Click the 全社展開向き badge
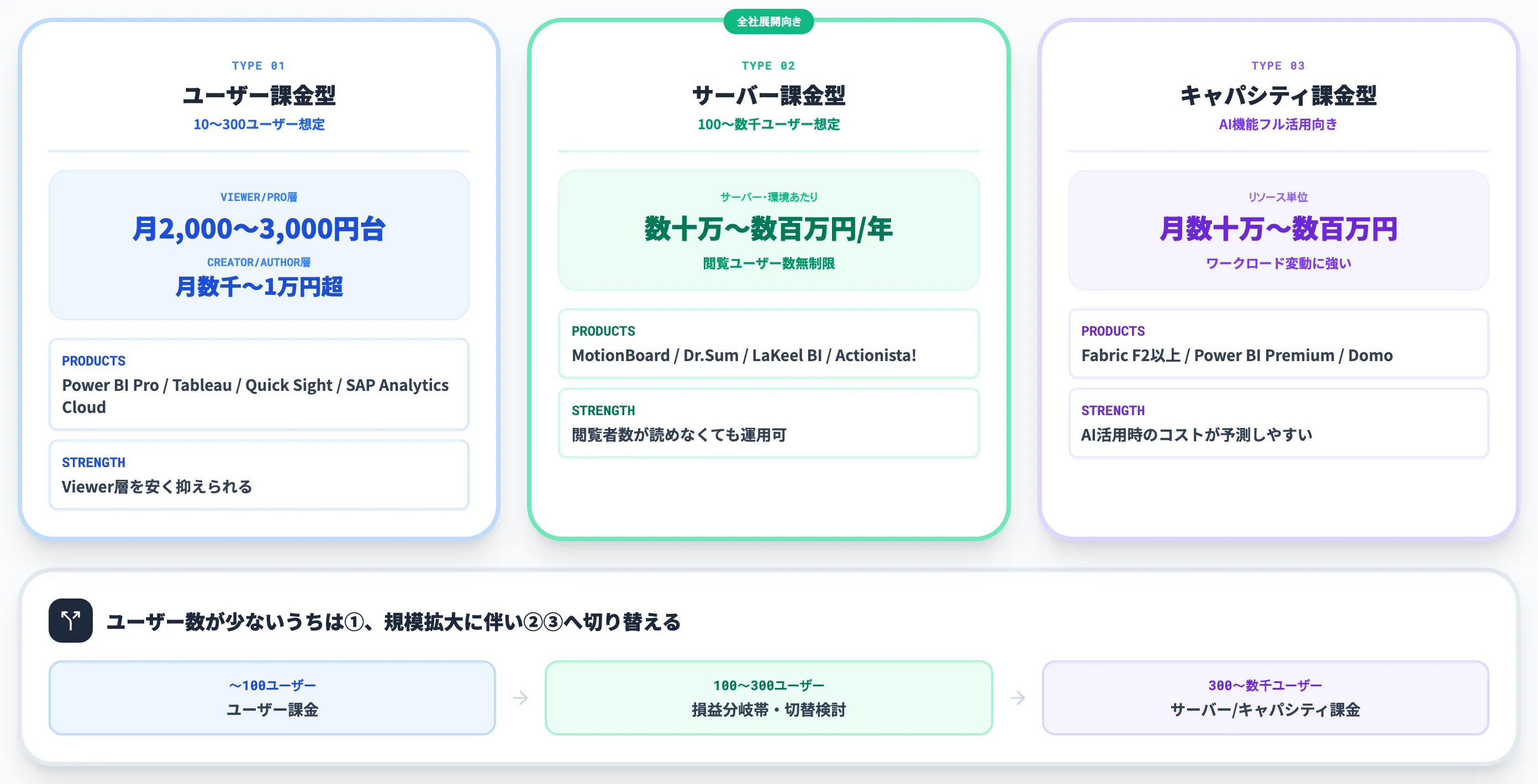The image size is (1538, 784). [768, 22]
